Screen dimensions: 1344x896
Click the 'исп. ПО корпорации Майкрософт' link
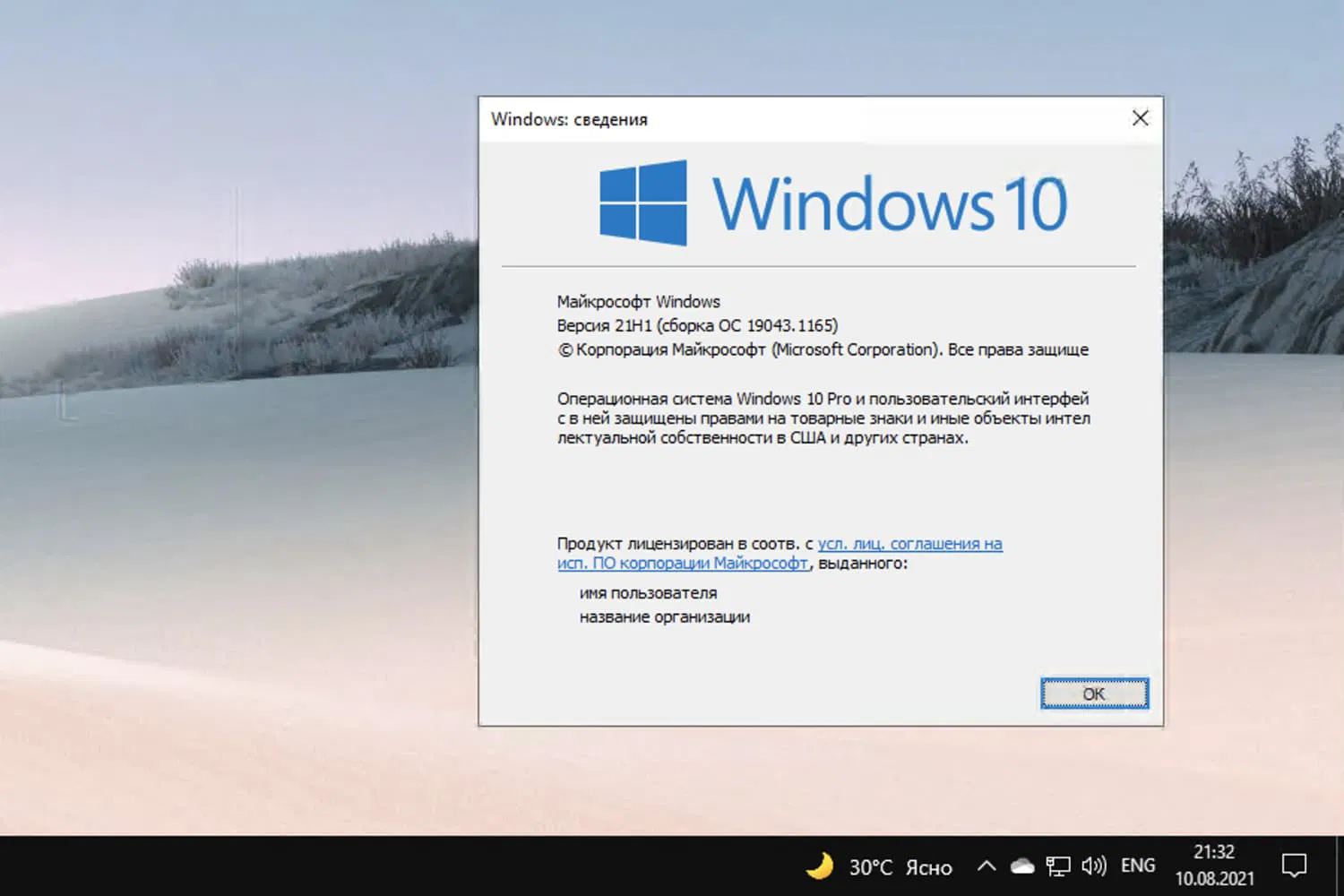click(x=681, y=564)
